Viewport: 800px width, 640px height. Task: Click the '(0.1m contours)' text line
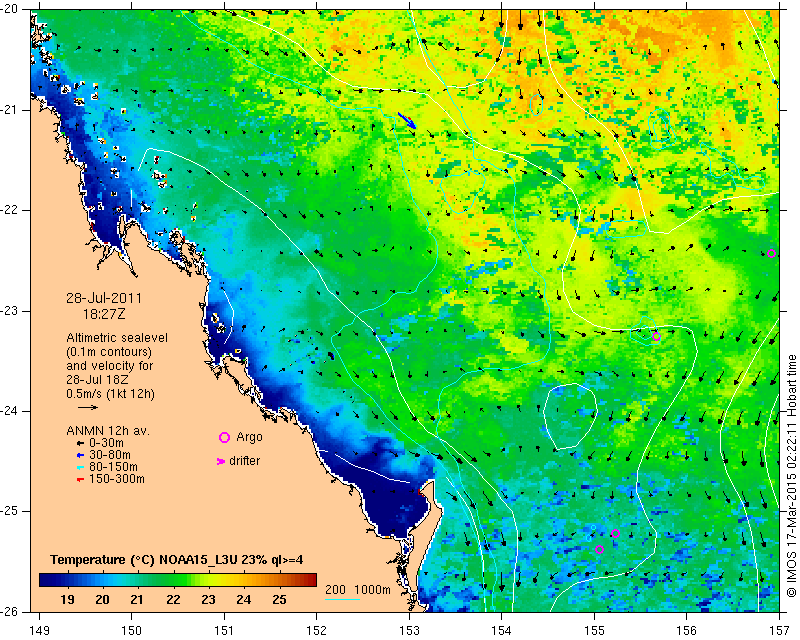click(109, 352)
